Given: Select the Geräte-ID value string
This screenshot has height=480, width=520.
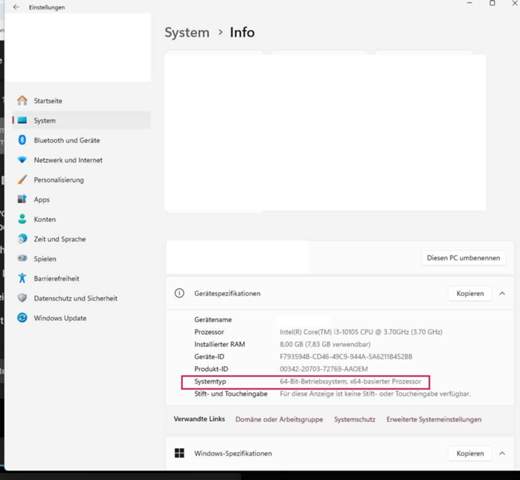Looking at the screenshot, I should click(346, 357).
